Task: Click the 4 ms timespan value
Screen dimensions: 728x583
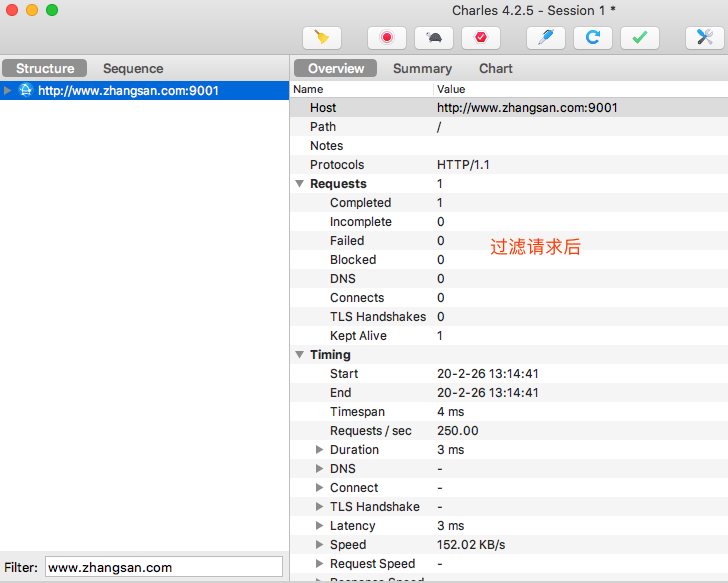Action: pyautogui.click(x=450, y=412)
